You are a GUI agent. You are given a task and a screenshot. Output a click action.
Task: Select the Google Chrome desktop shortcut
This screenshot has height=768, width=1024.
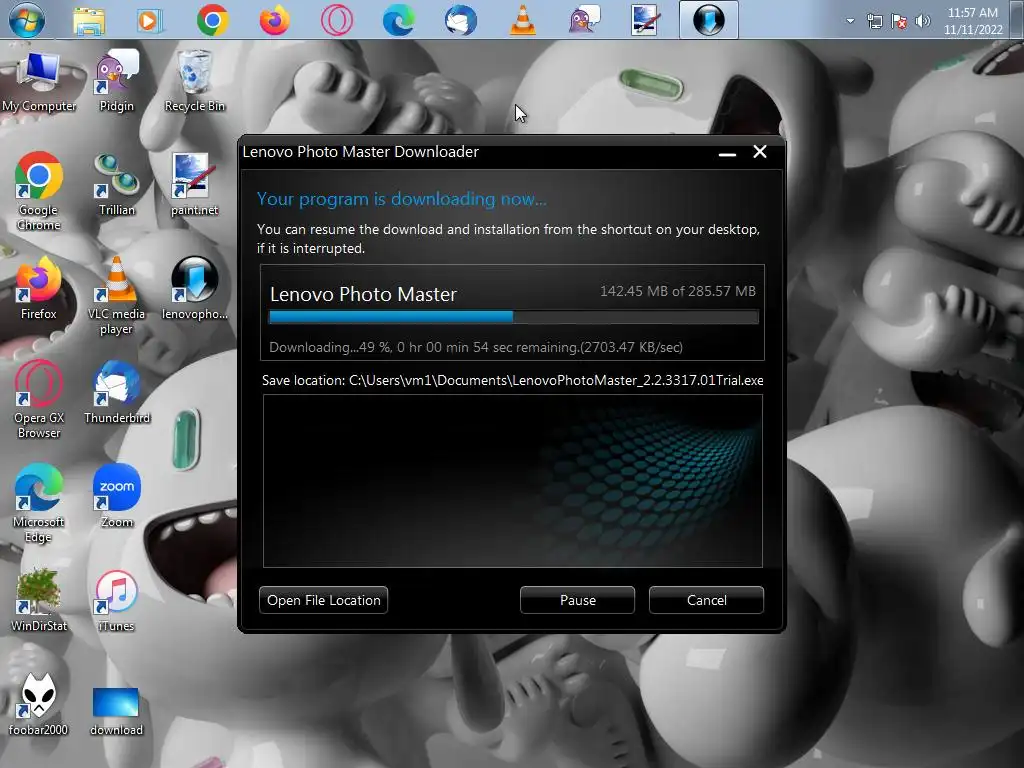click(39, 191)
